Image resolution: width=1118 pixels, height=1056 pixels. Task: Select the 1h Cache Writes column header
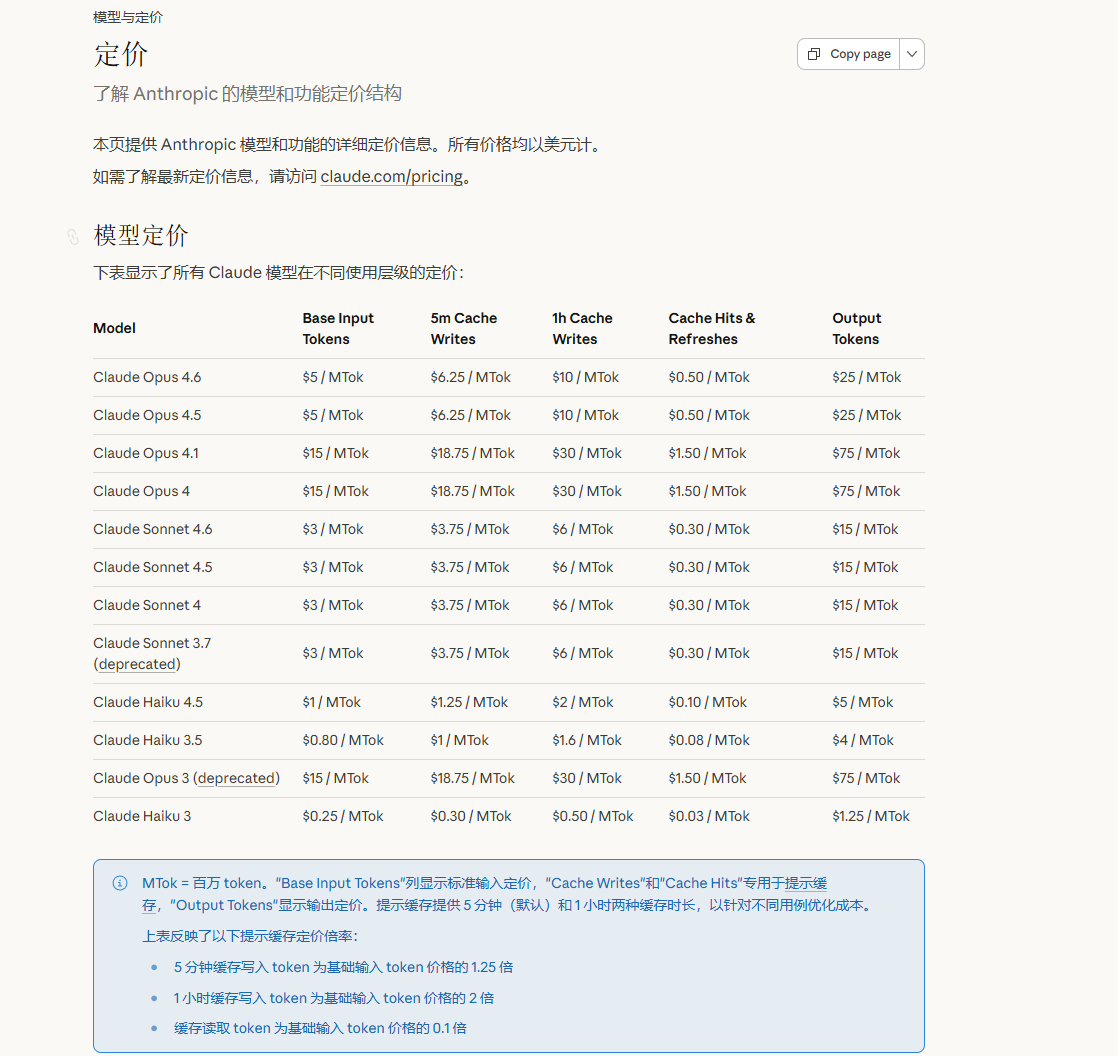[582, 329]
